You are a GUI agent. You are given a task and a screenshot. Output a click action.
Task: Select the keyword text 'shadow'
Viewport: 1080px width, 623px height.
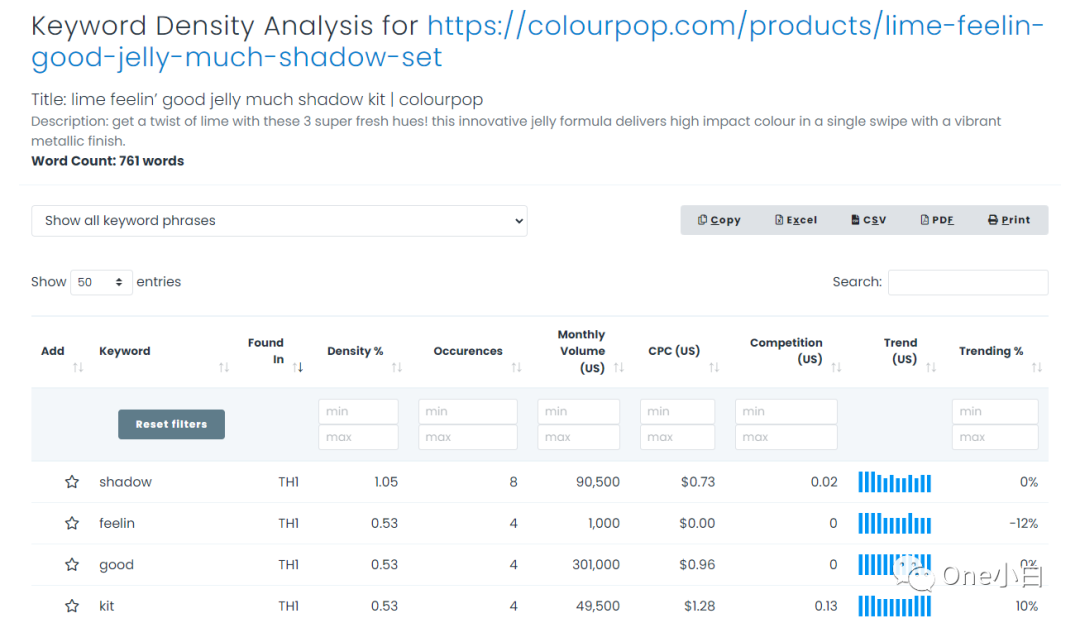click(125, 482)
